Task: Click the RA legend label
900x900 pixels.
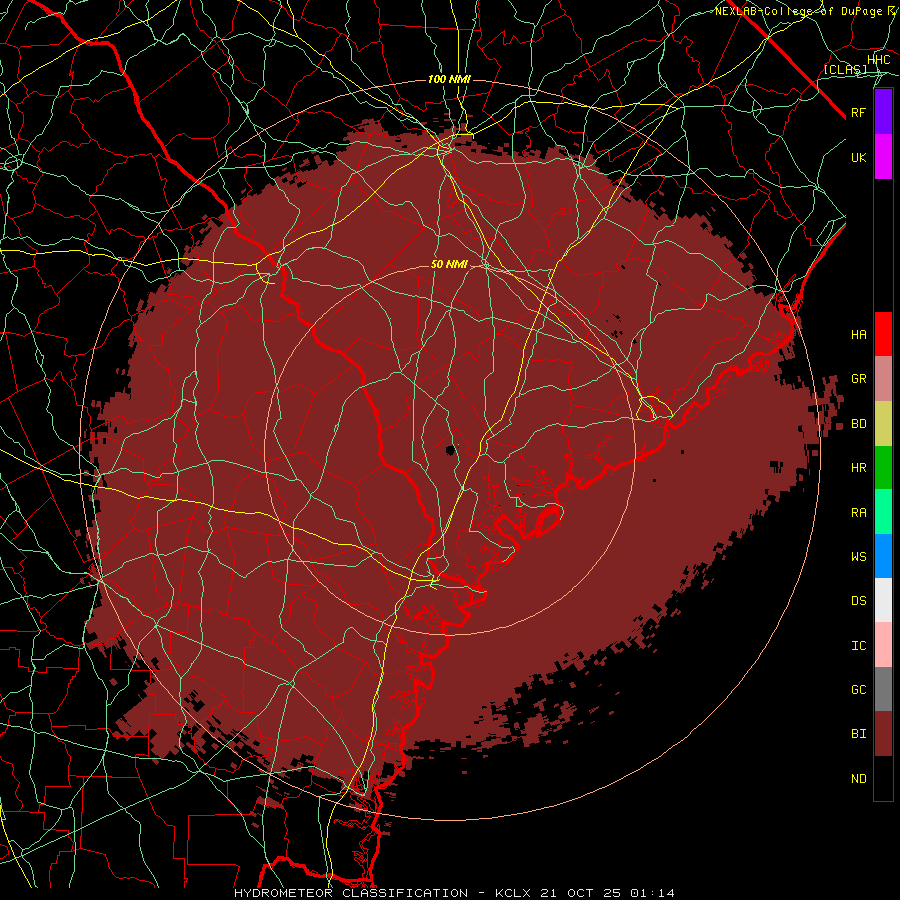Action: (x=858, y=513)
